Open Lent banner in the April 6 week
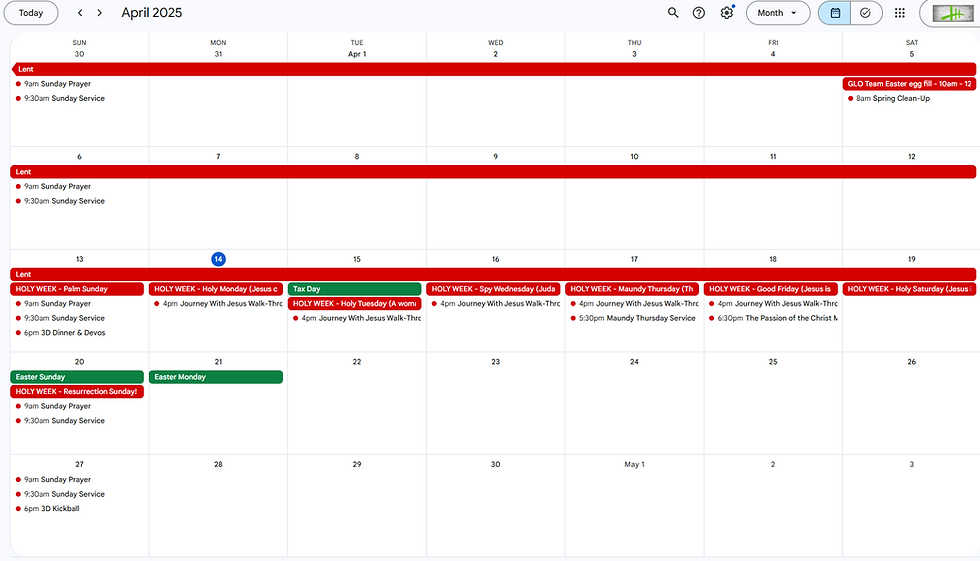The width and height of the screenshot is (980, 561). pyautogui.click(x=494, y=172)
